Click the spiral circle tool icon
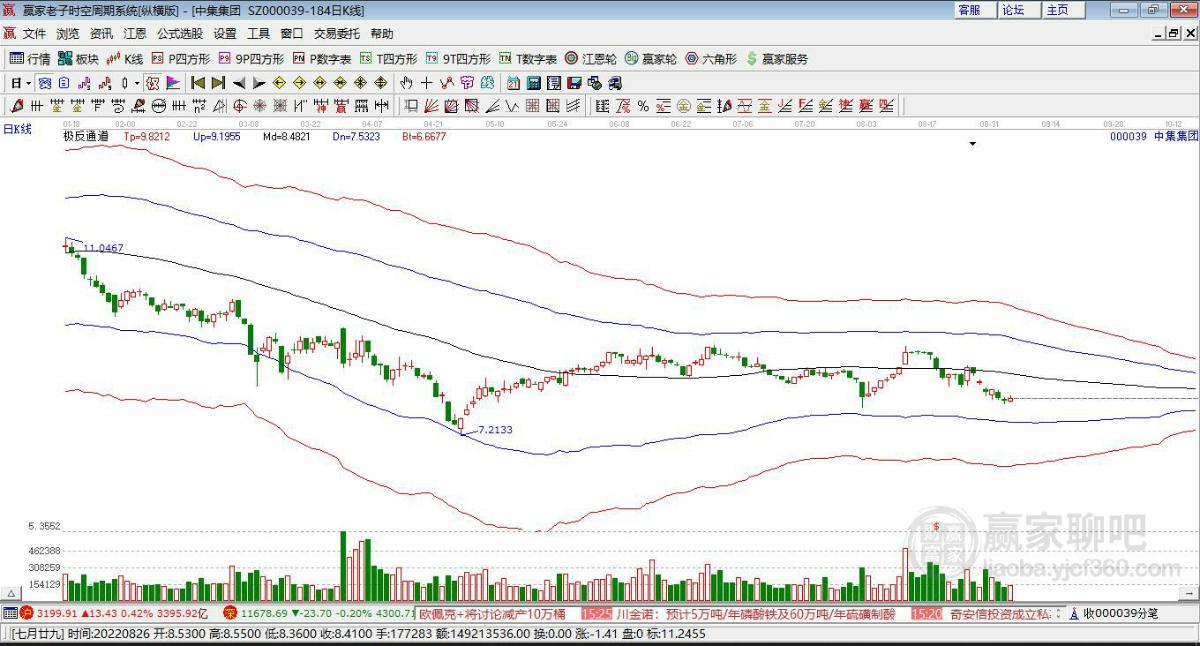 point(240,105)
